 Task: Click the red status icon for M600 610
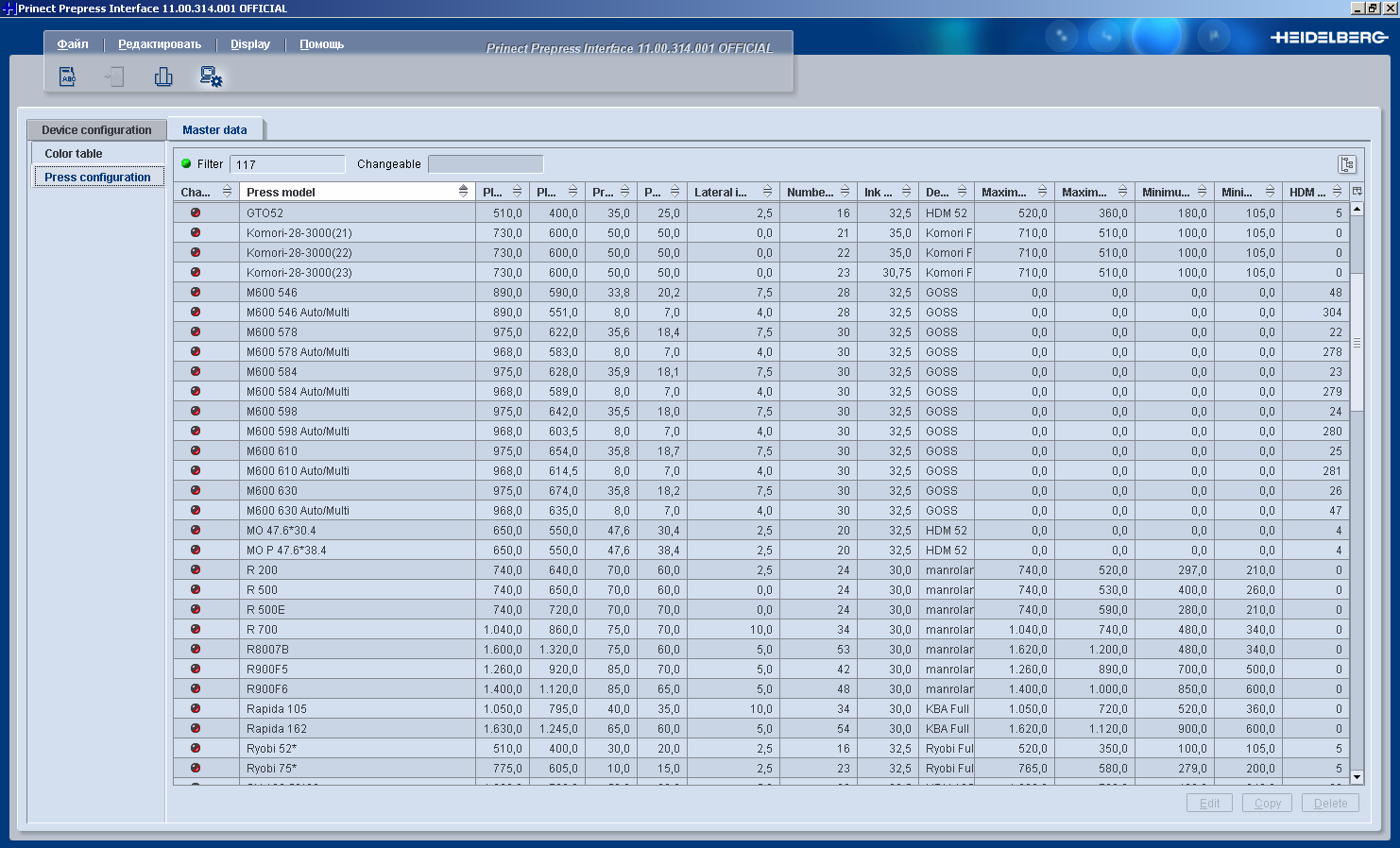(196, 450)
